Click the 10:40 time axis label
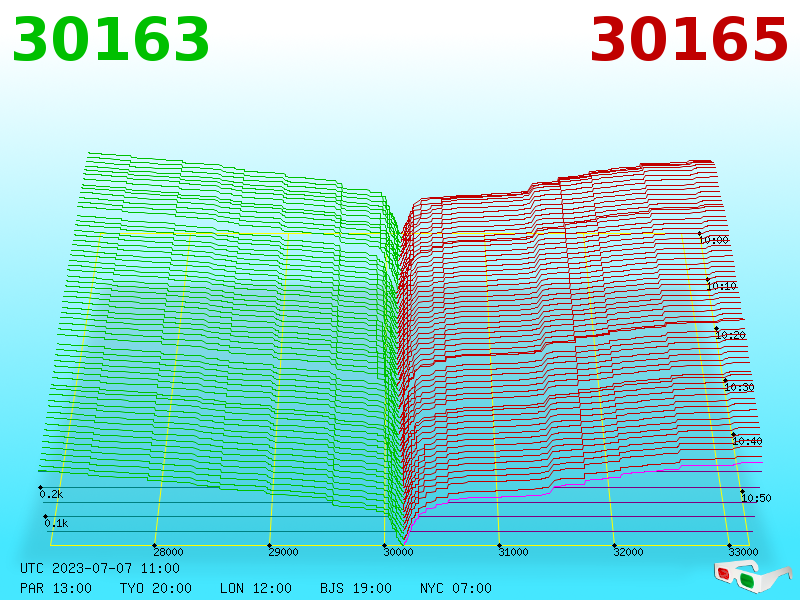Viewport: 800px width, 600px height. click(x=747, y=441)
